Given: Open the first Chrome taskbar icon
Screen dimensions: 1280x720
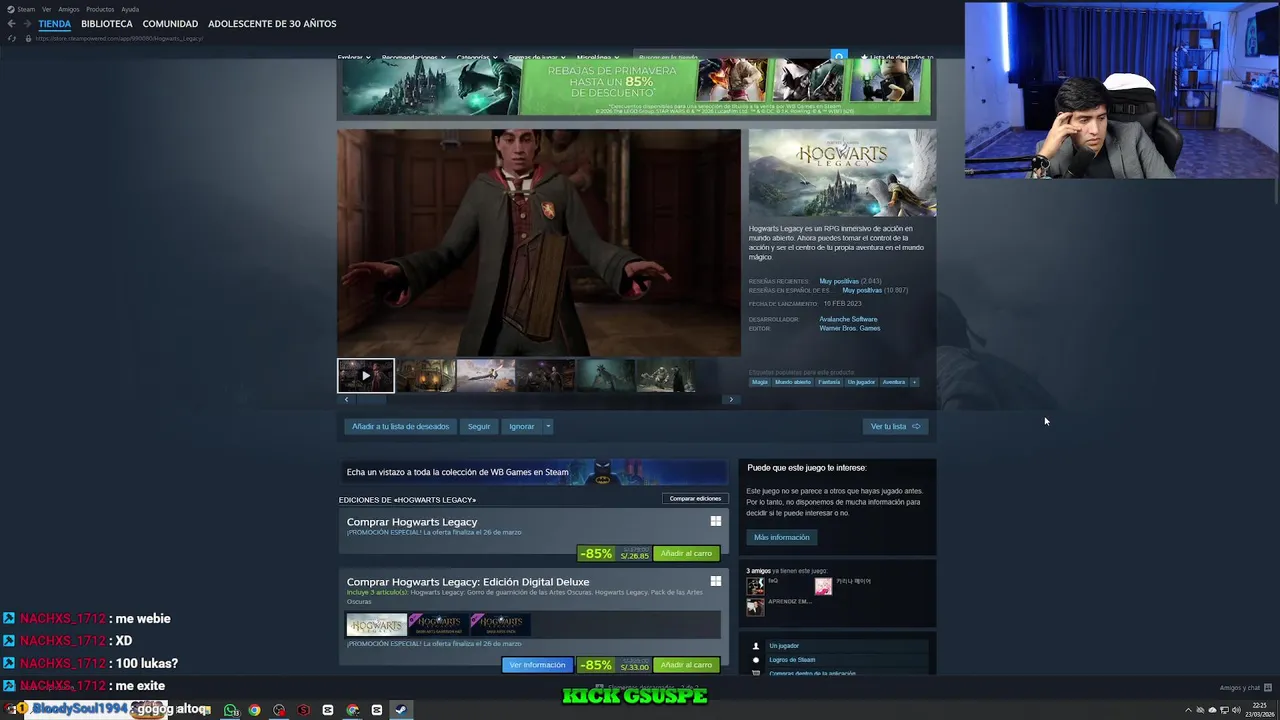Looking at the screenshot, I should (255, 710).
